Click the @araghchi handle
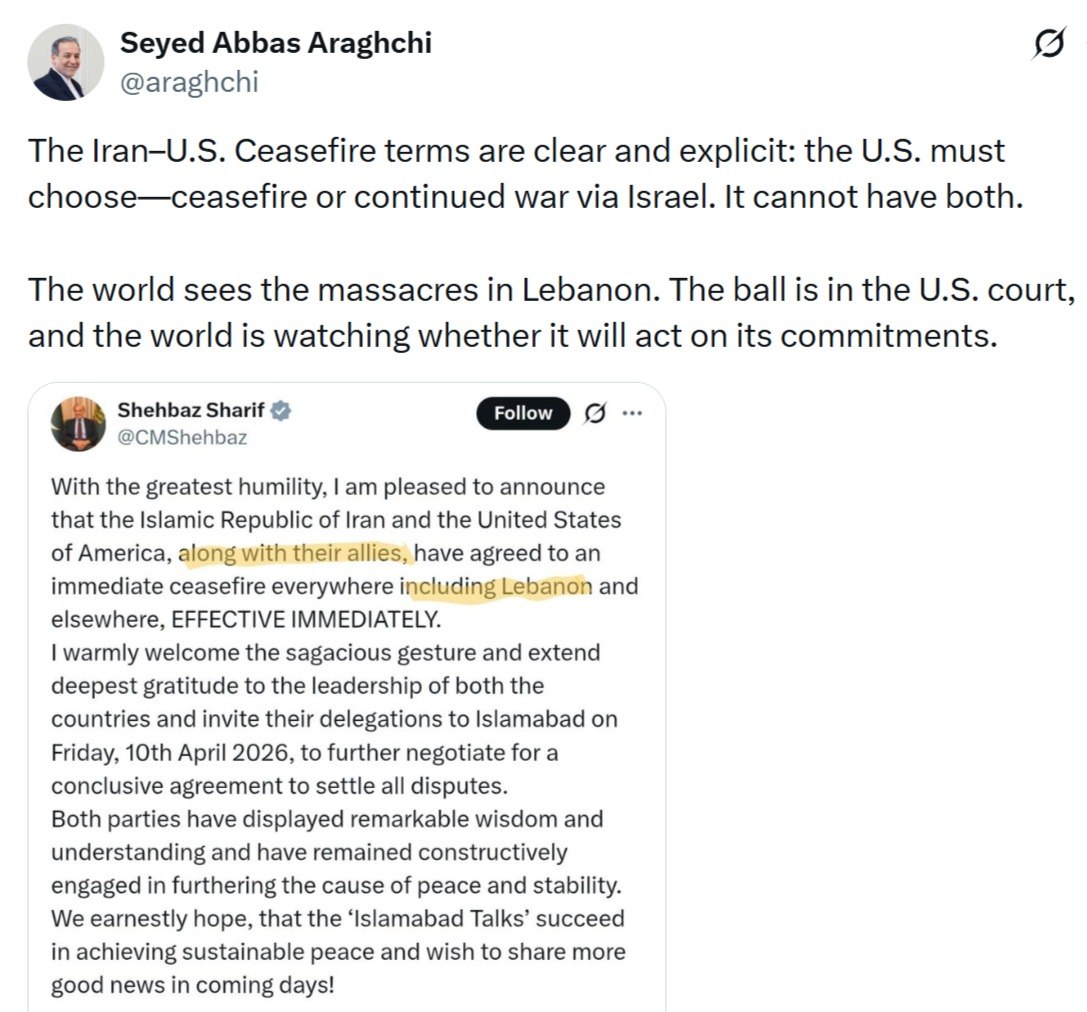The width and height of the screenshot is (1087, 1012). pos(188,82)
